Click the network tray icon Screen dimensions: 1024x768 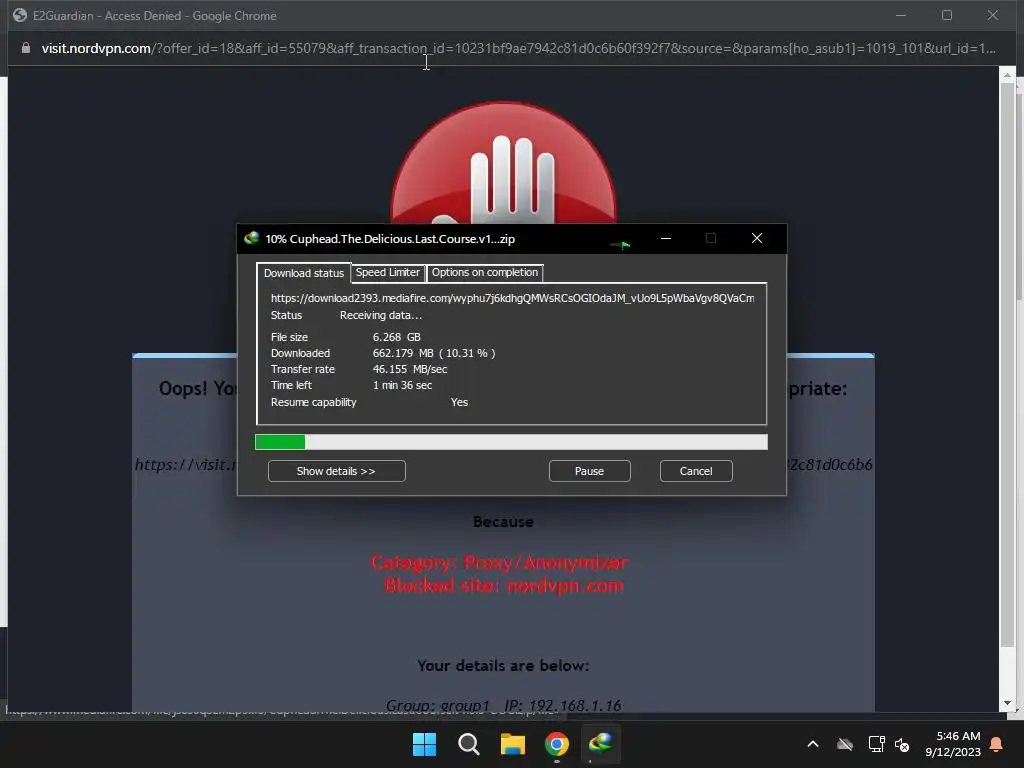point(876,744)
